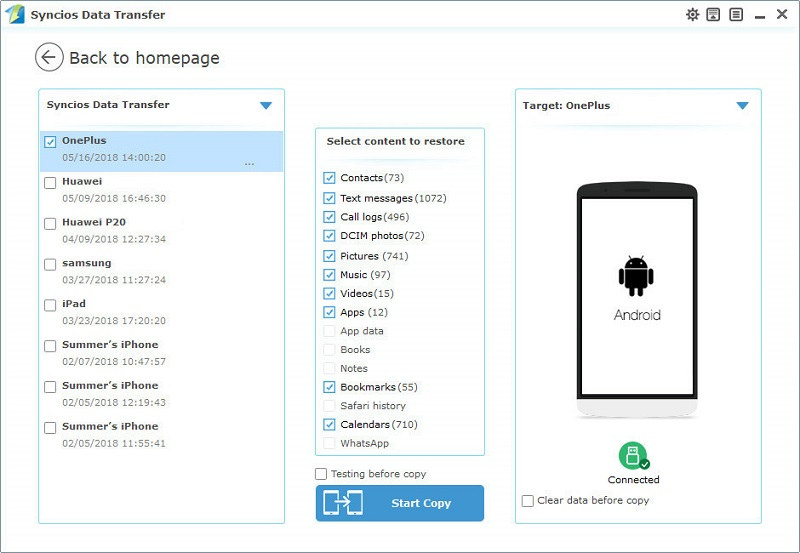This screenshot has width=800, height=553.
Task: Expand Target: OnePlus dropdown arrow
Action: point(742,106)
